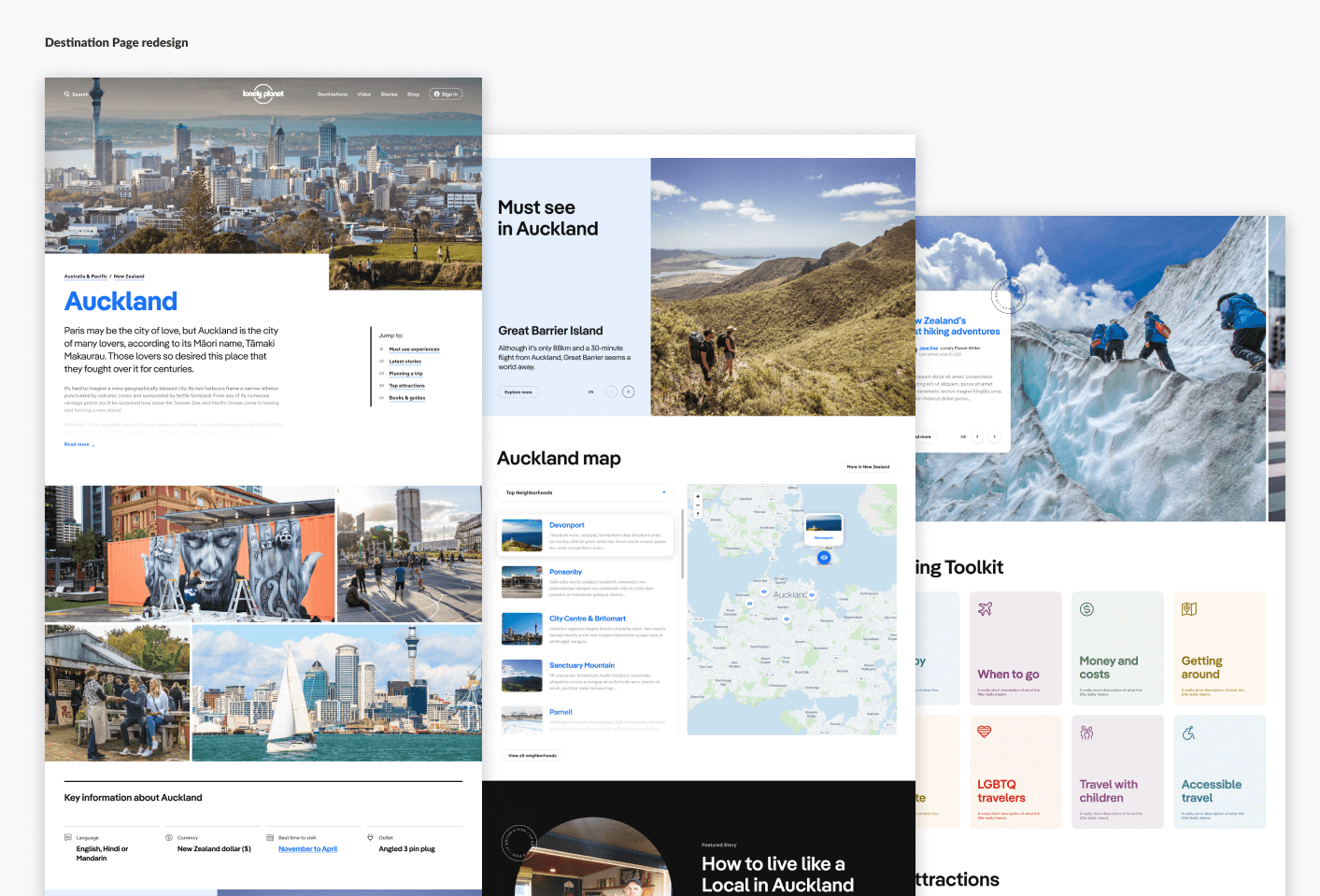The image size is (1320, 896).
Task: Click the Search magnifier icon in header
Action: click(x=66, y=94)
